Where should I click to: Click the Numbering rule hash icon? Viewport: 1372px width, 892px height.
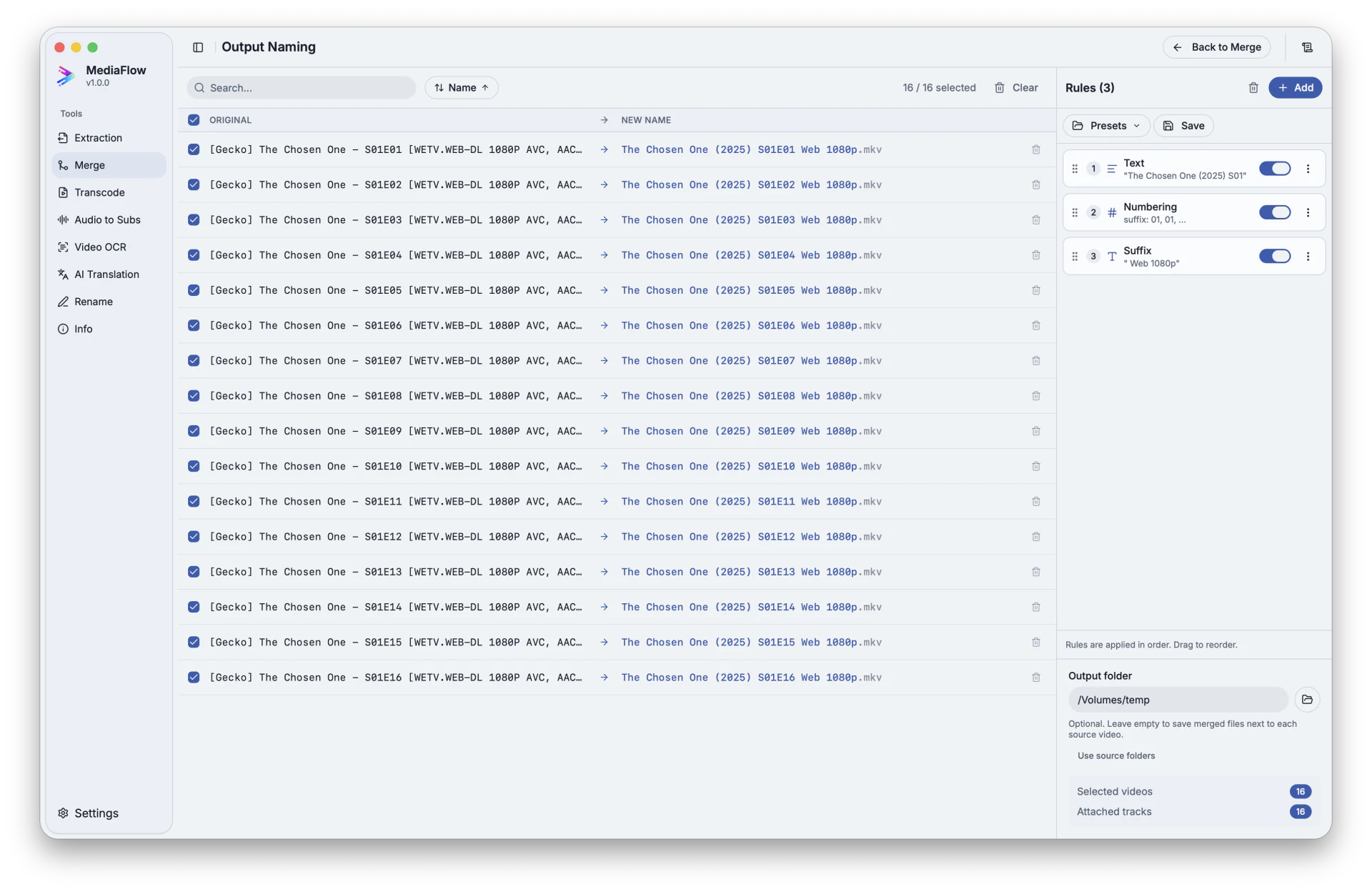click(1112, 212)
